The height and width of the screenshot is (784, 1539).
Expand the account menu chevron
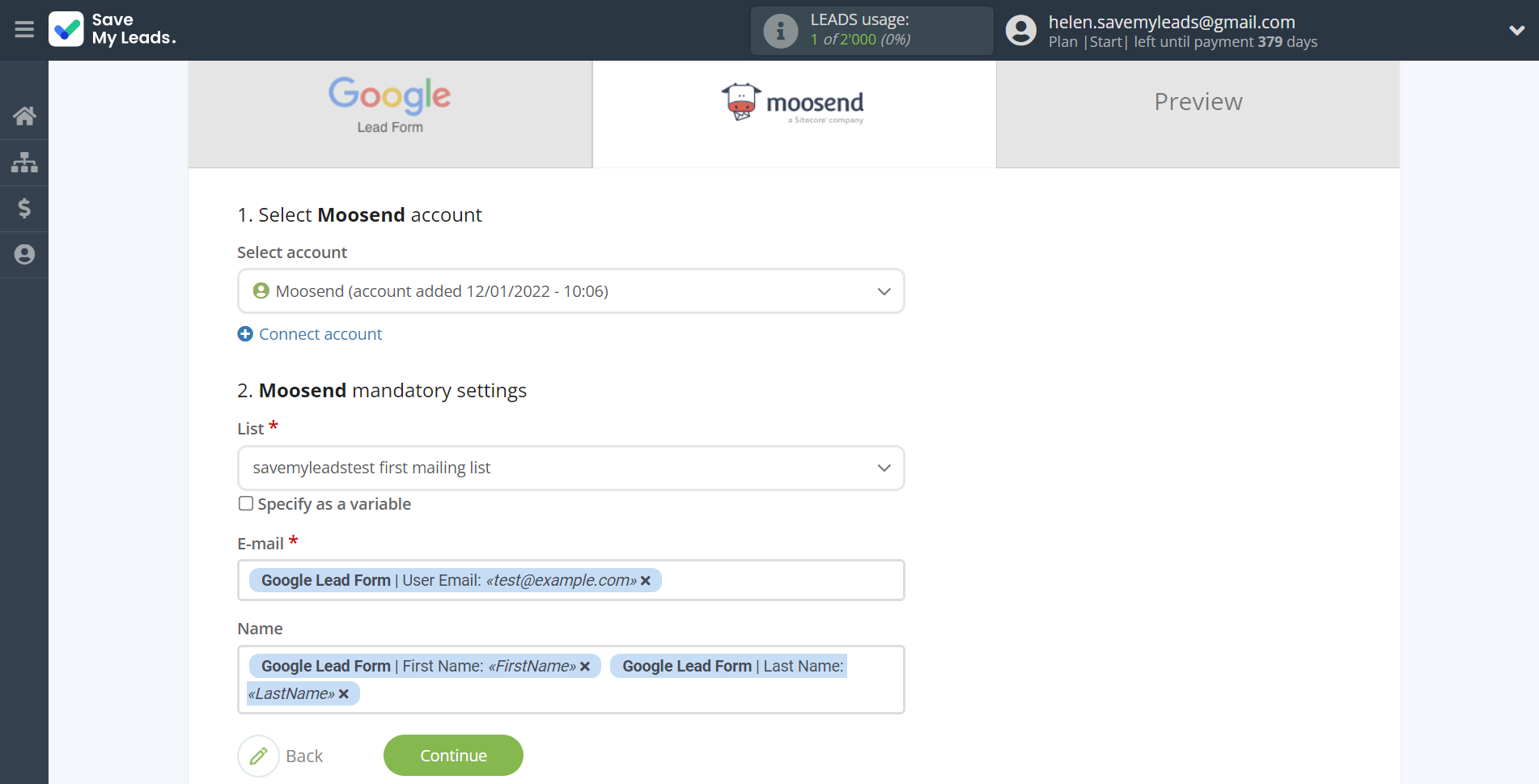[1516, 31]
